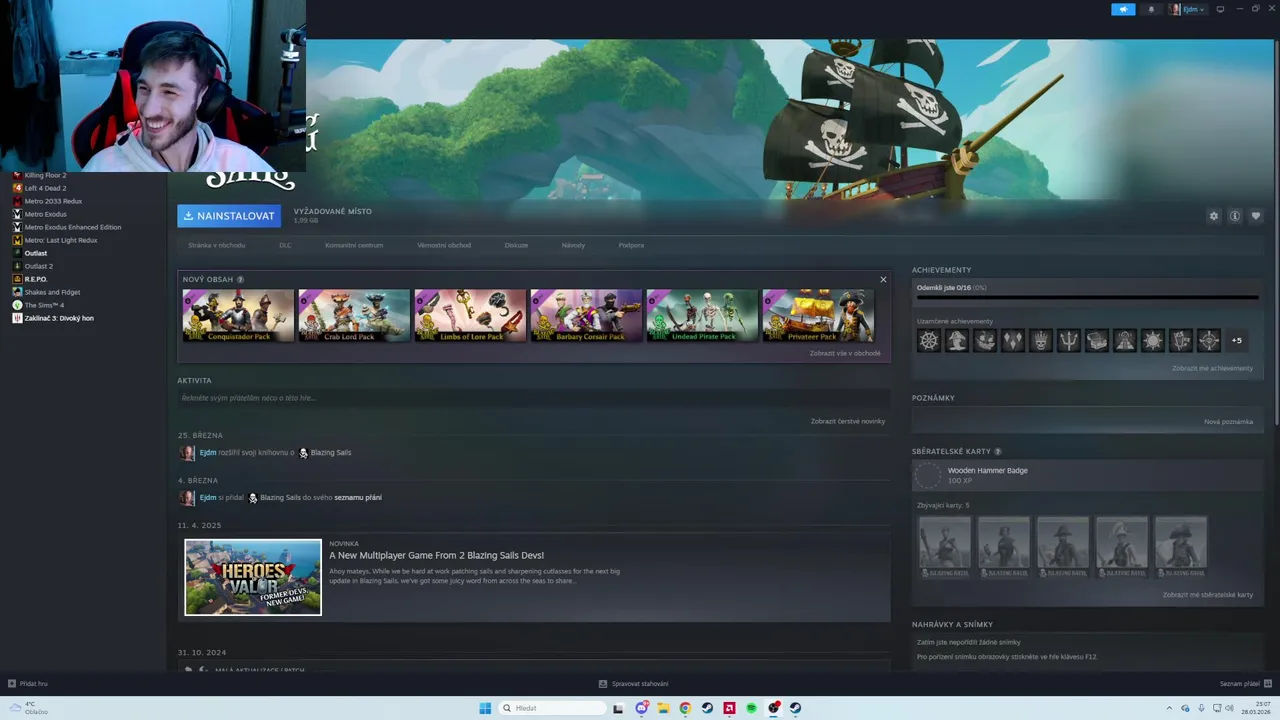Screen dimensions: 1280x720
Task: Select Outlast 2 in library
Action: click(x=39, y=266)
